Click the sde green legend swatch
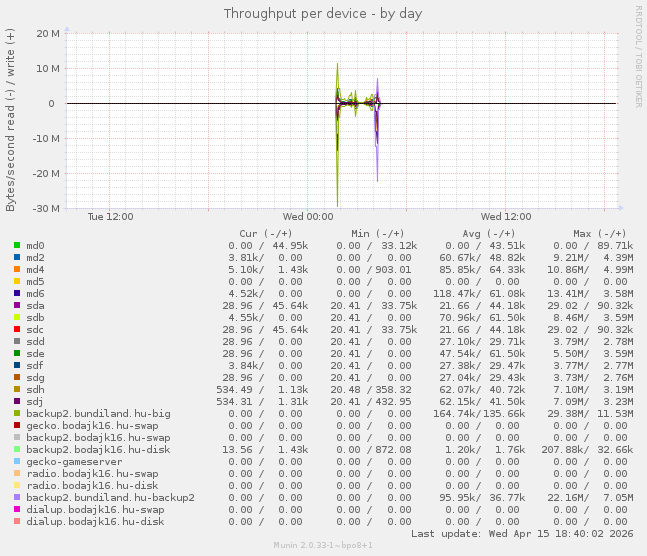The height and width of the screenshot is (556, 647). pos(17,353)
